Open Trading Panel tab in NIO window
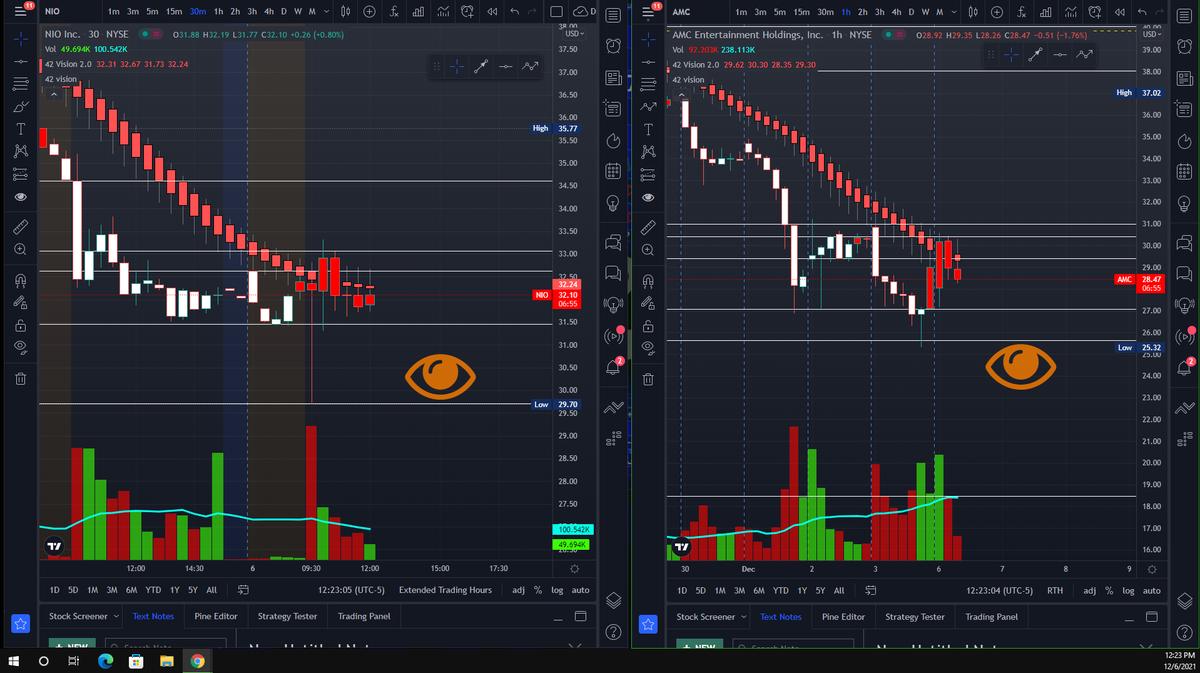This screenshot has width=1200, height=673. click(x=365, y=616)
